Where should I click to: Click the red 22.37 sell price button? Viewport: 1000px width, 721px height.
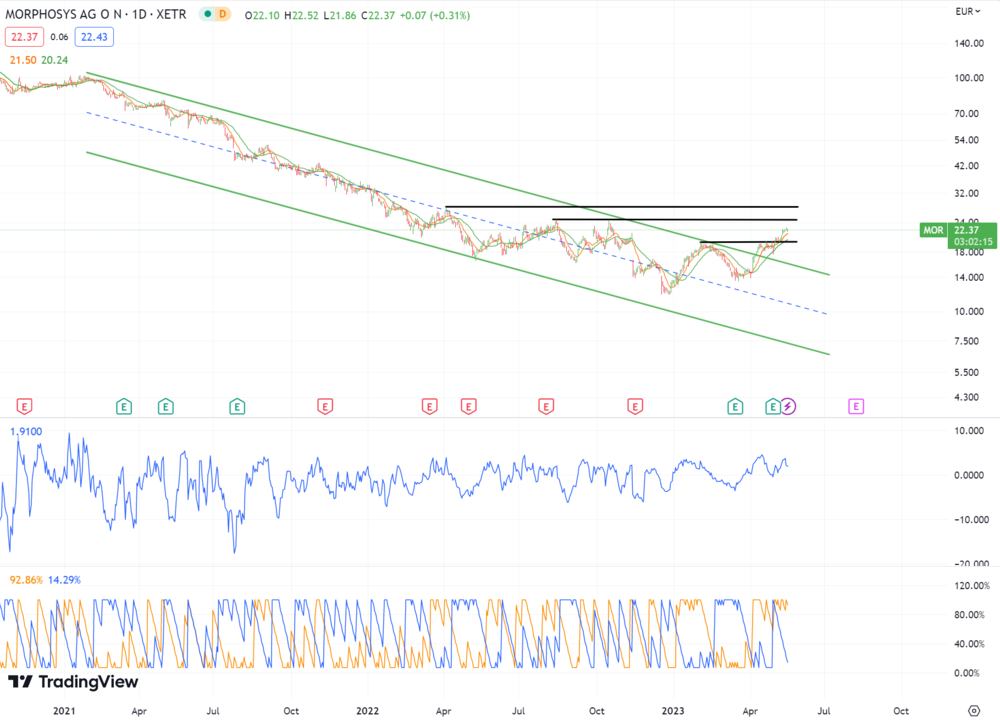[x=24, y=37]
